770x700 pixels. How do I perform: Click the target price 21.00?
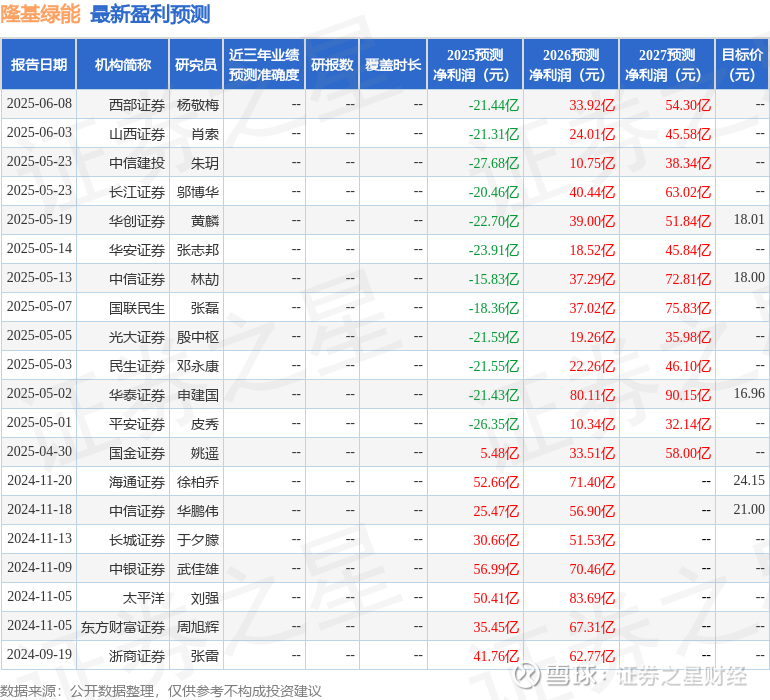pos(749,509)
